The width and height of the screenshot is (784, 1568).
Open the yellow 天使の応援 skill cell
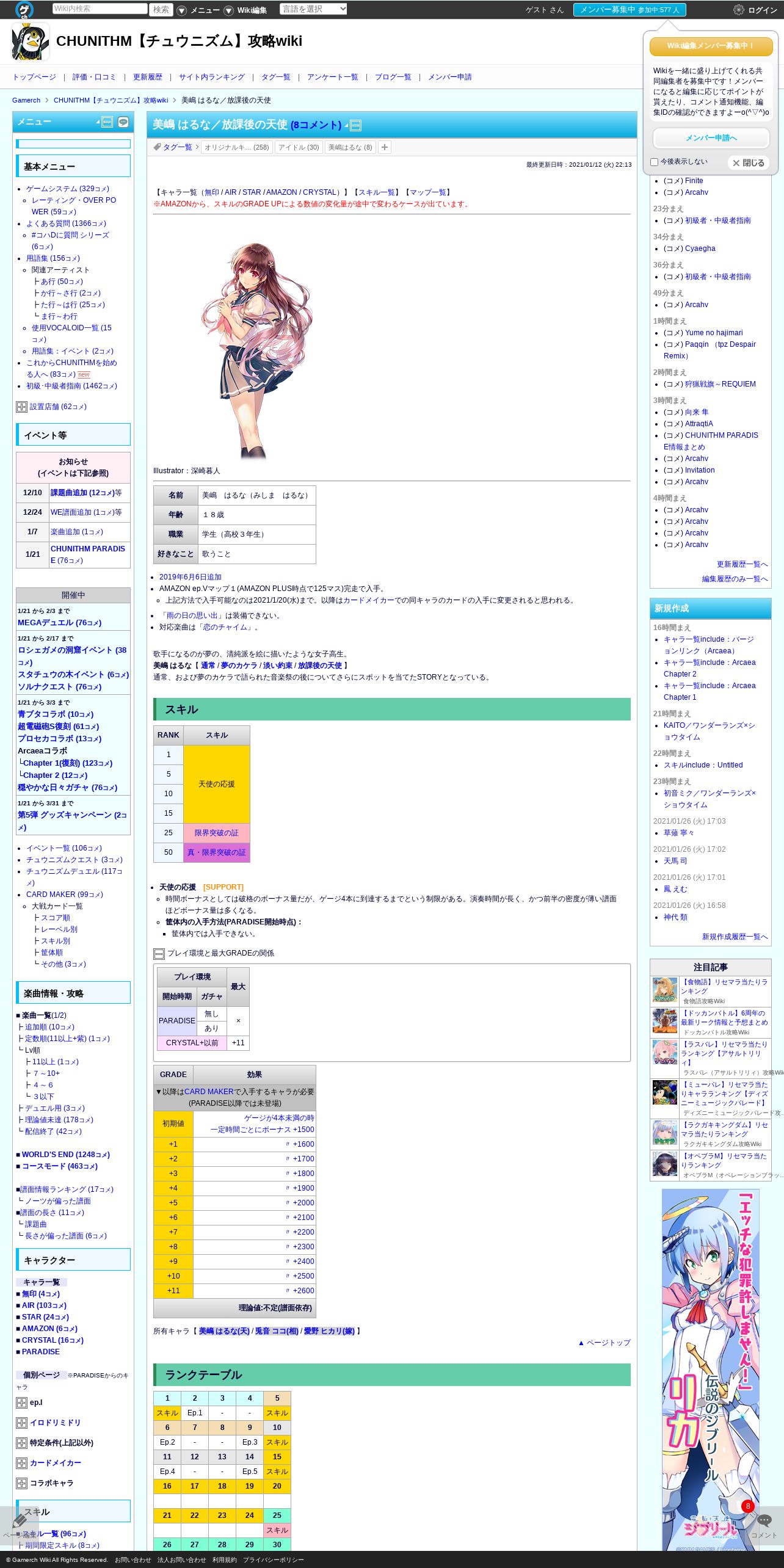pyautogui.click(x=217, y=784)
